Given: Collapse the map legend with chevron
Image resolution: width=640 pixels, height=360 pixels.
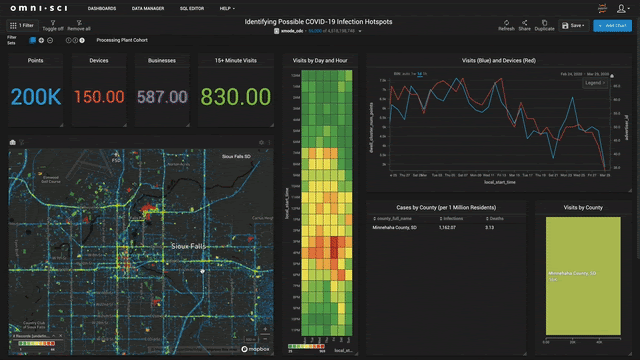Looking at the screenshot, I should (x=53, y=336).
